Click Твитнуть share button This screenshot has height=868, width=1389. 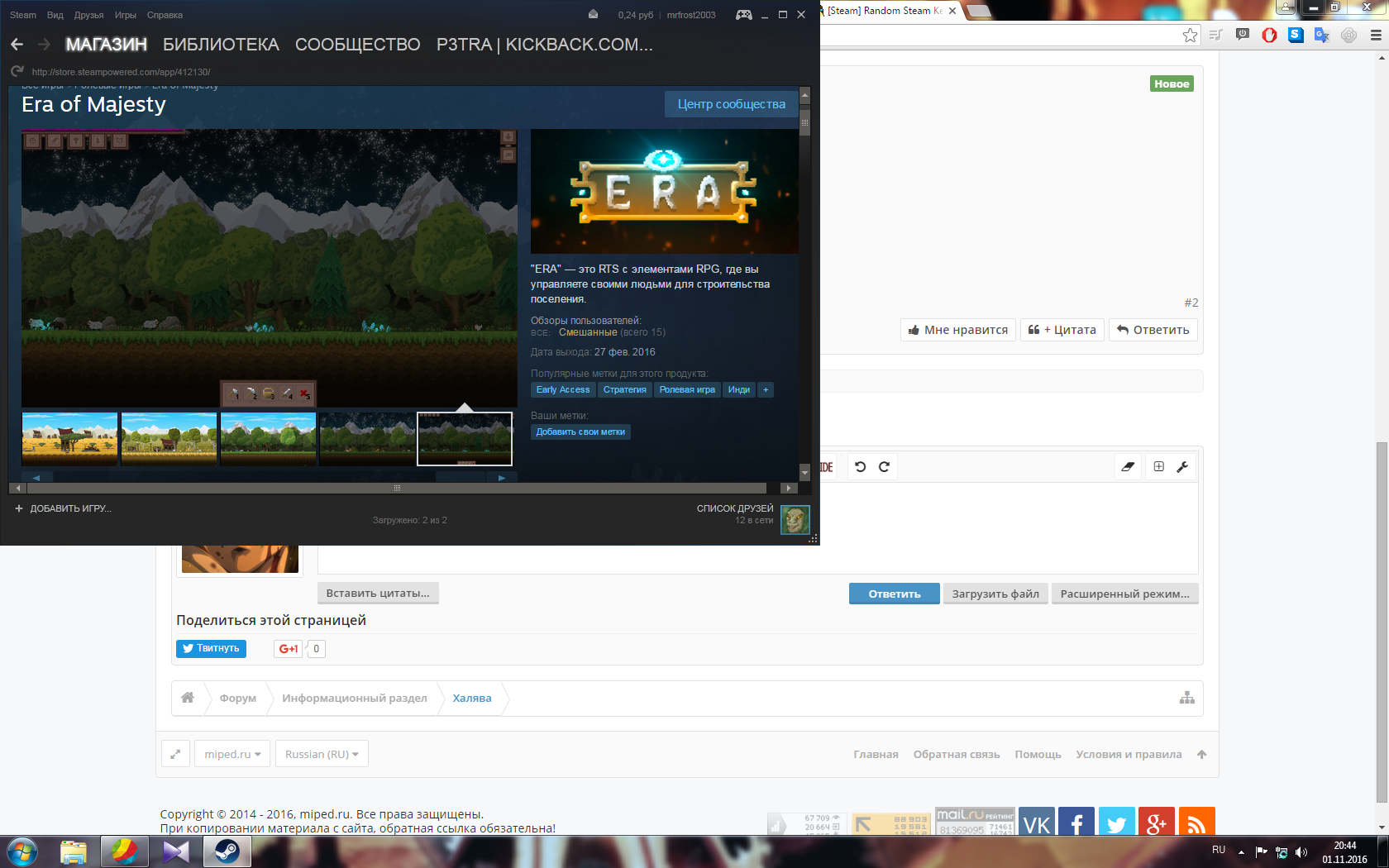pos(211,648)
